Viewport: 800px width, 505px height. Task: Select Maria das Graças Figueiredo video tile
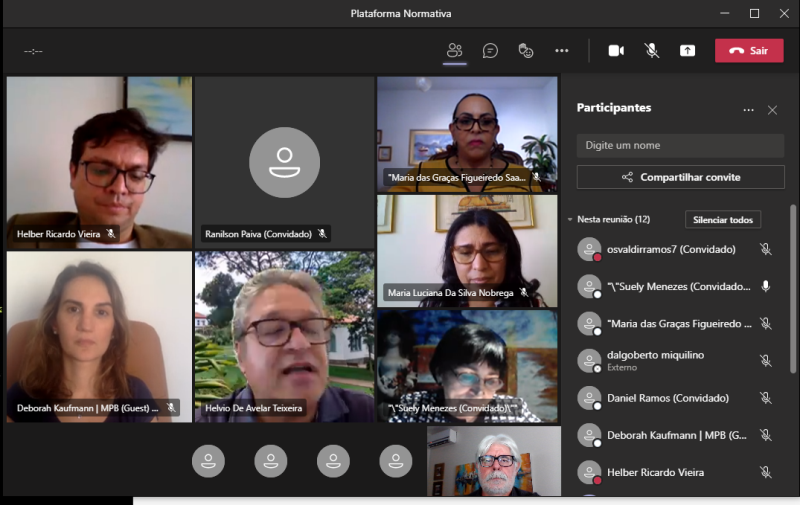[x=467, y=134]
